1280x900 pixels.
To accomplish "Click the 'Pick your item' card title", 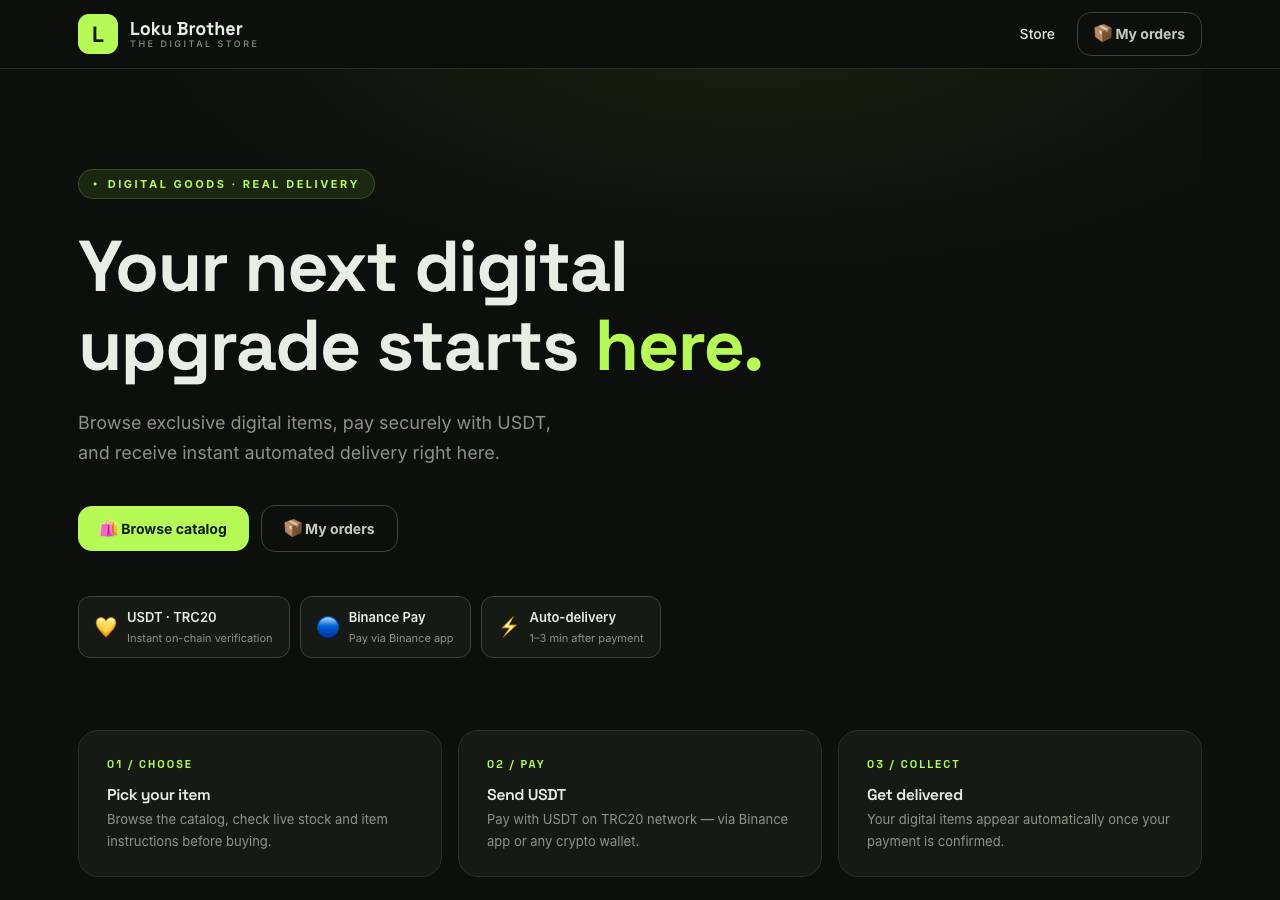I will point(158,795).
